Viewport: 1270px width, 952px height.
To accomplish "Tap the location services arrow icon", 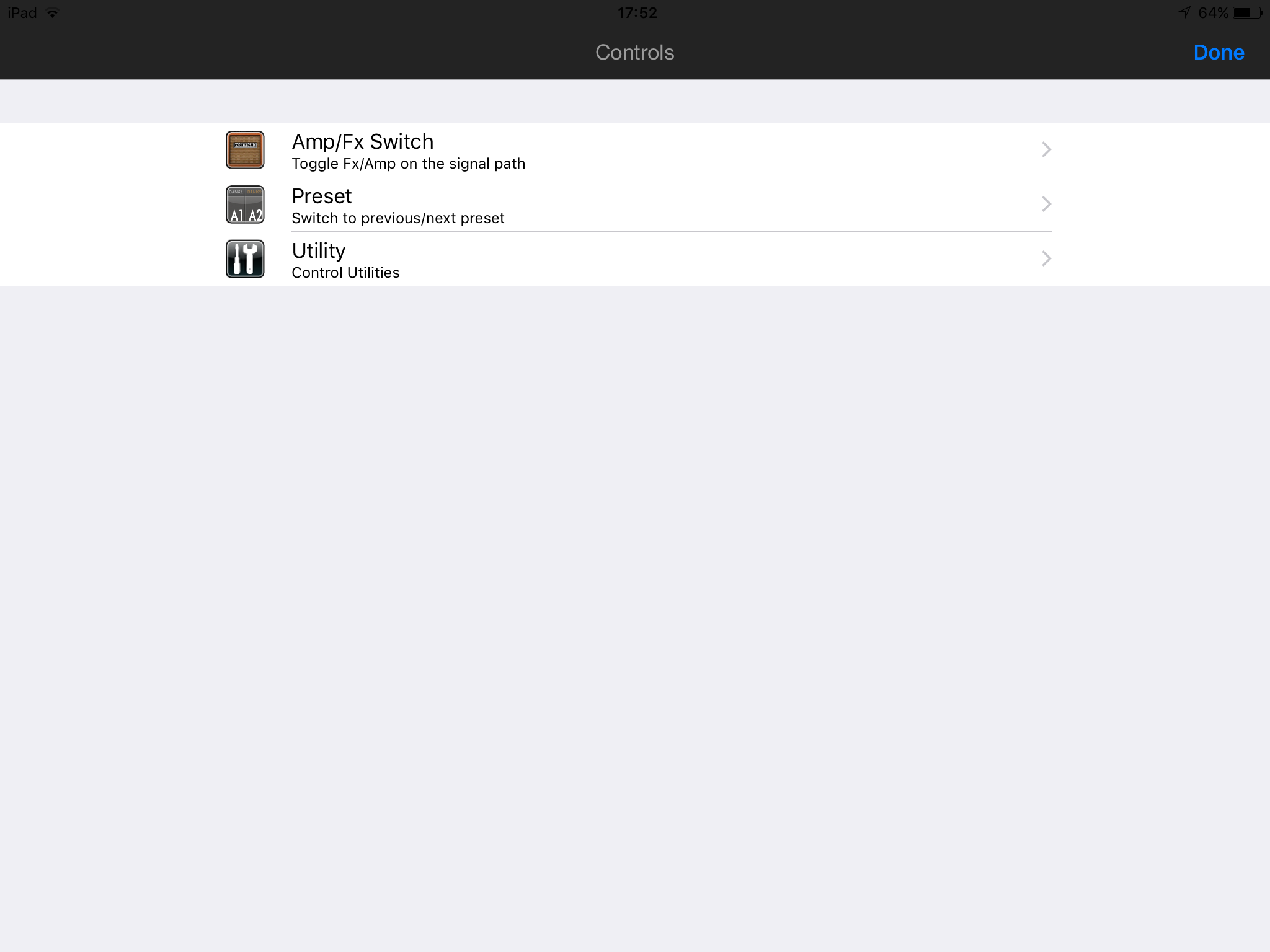I will (1184, 12).
